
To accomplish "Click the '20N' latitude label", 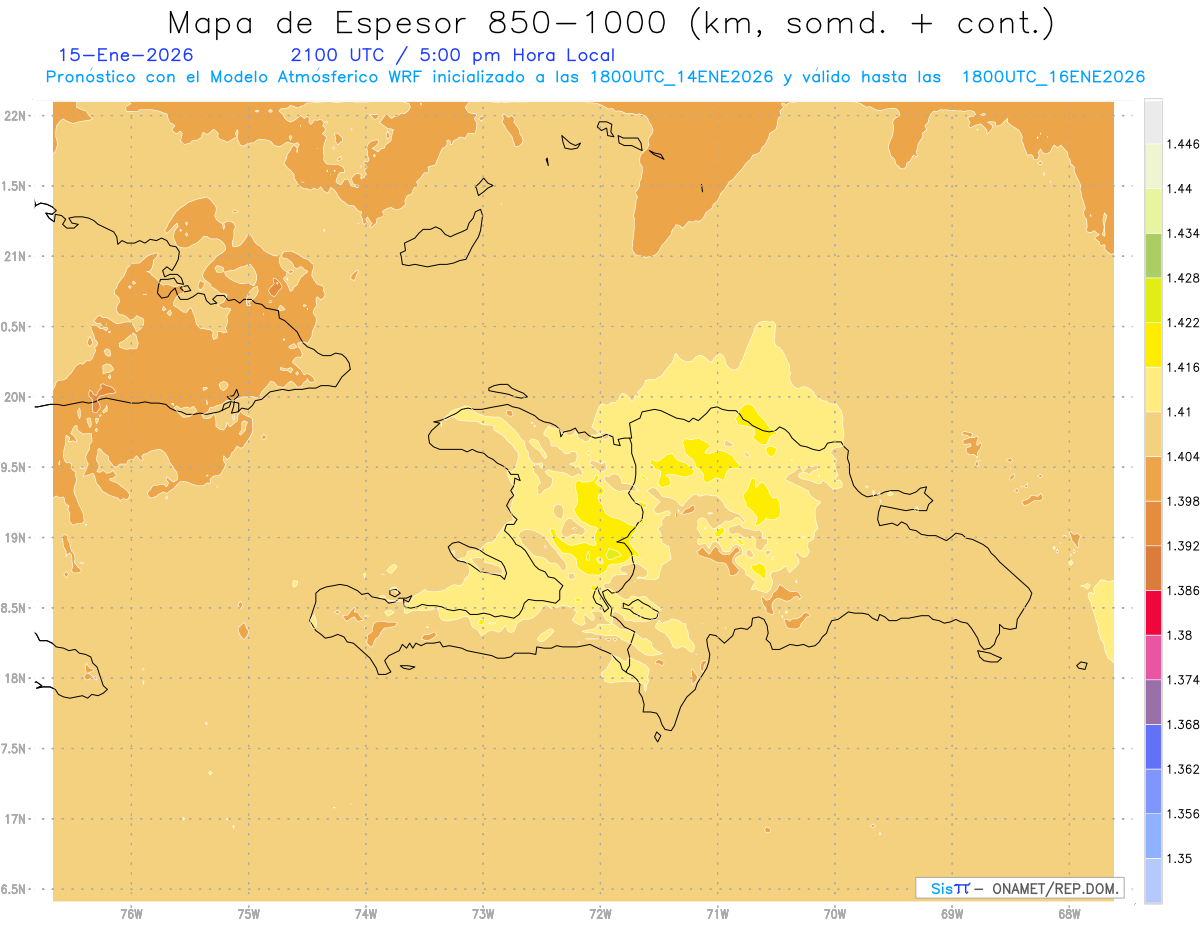I will pos(16,397).
